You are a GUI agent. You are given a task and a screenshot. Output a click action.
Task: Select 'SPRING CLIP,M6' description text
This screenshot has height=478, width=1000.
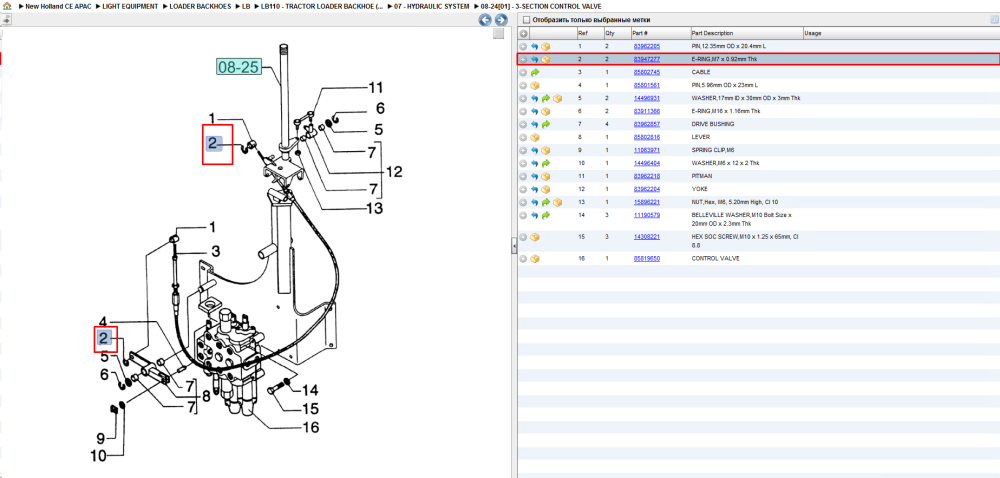click(713, 150)
